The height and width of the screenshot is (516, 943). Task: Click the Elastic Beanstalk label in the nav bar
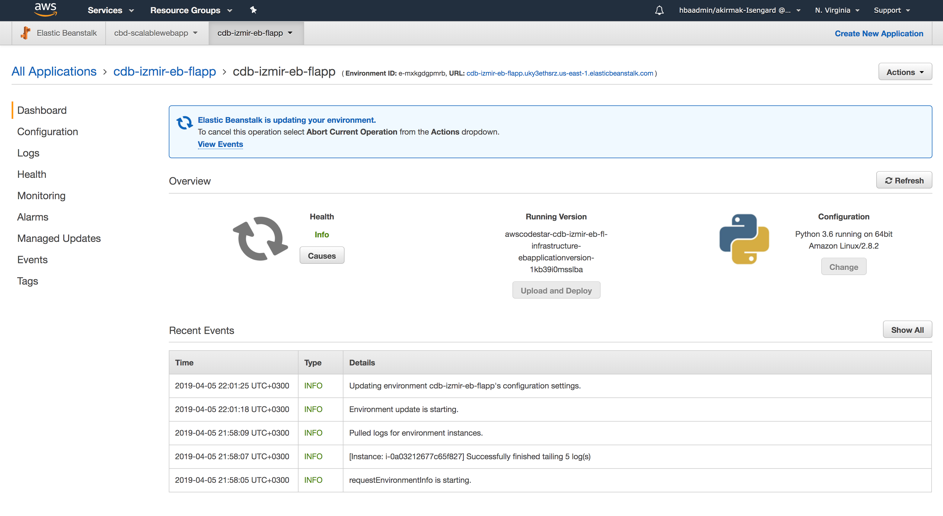pos(67,33)
